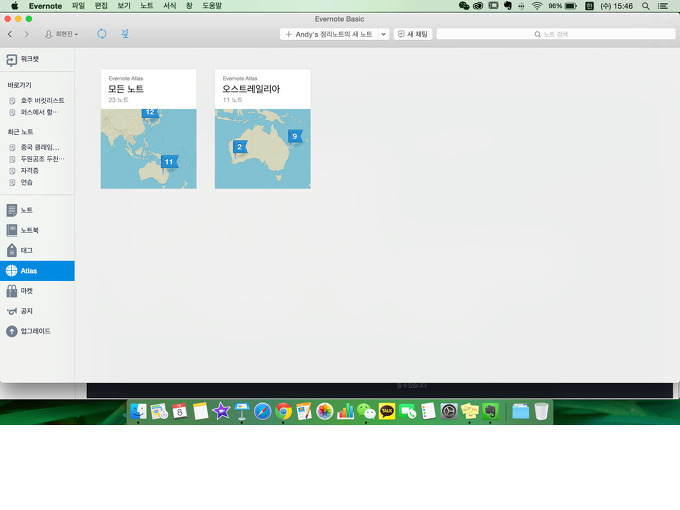Open the 노트 notes section

tap(37, 210)
